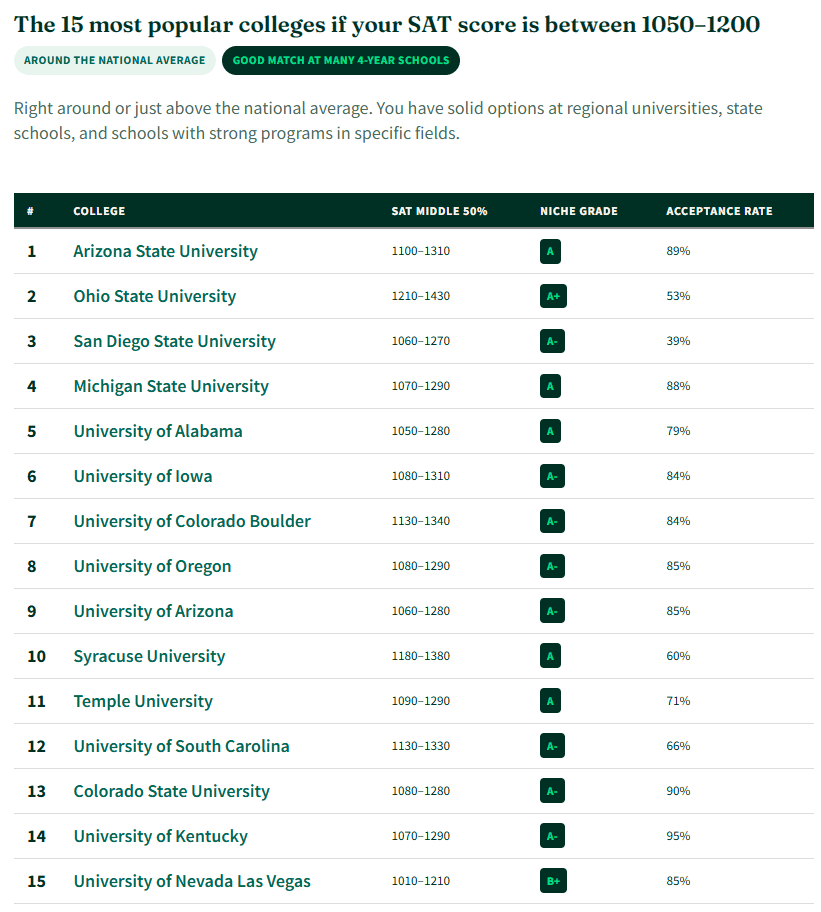Click the 95% acceptance rate value
The height and width of the screenshot is (912, 821).
pos(678,836)
